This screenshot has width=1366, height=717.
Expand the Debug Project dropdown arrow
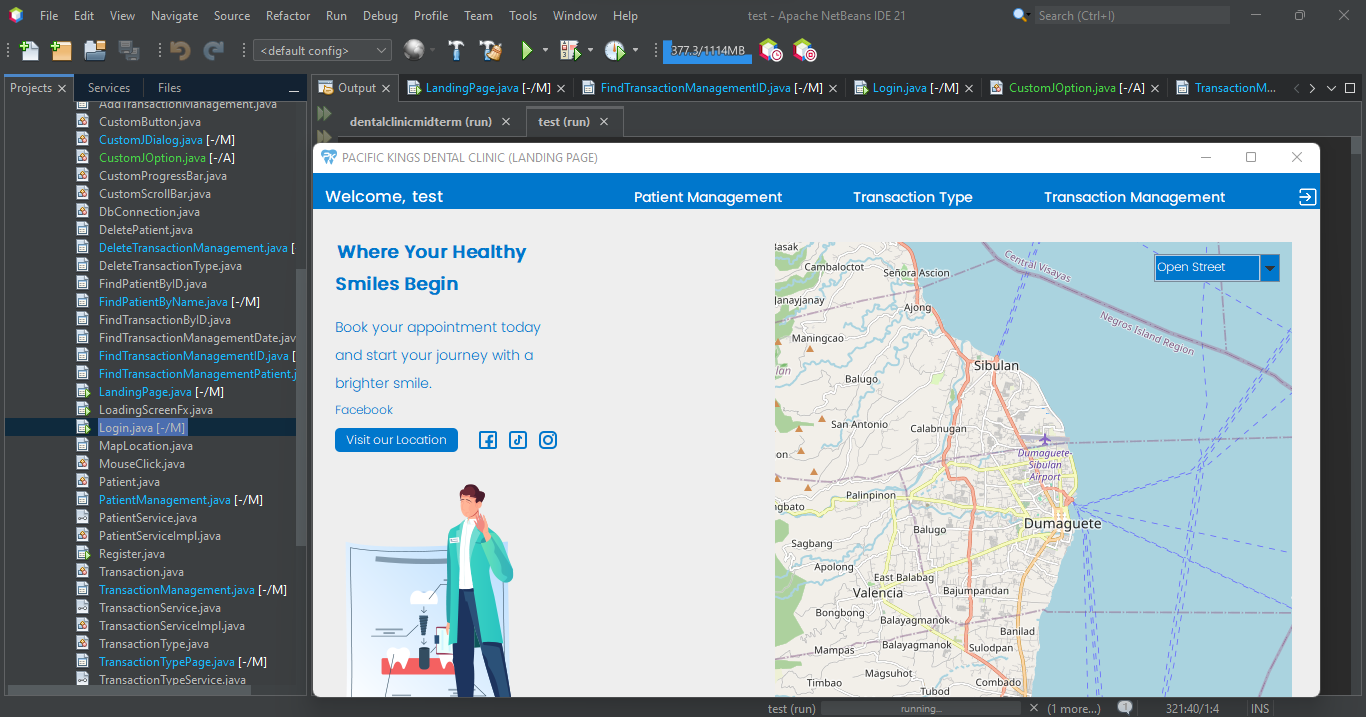590,50
